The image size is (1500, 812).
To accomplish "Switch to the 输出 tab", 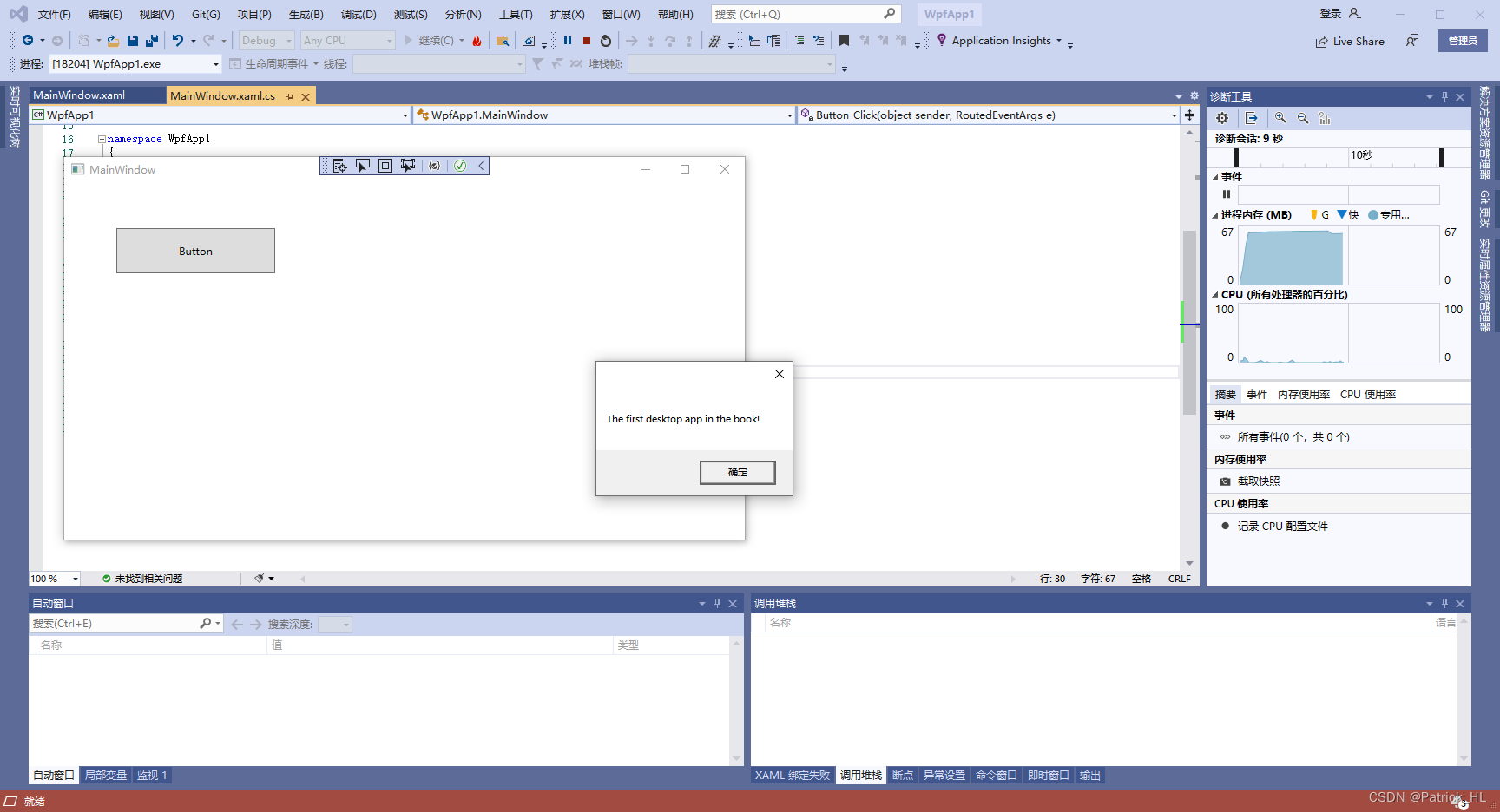I will (x=1090, y=776).
